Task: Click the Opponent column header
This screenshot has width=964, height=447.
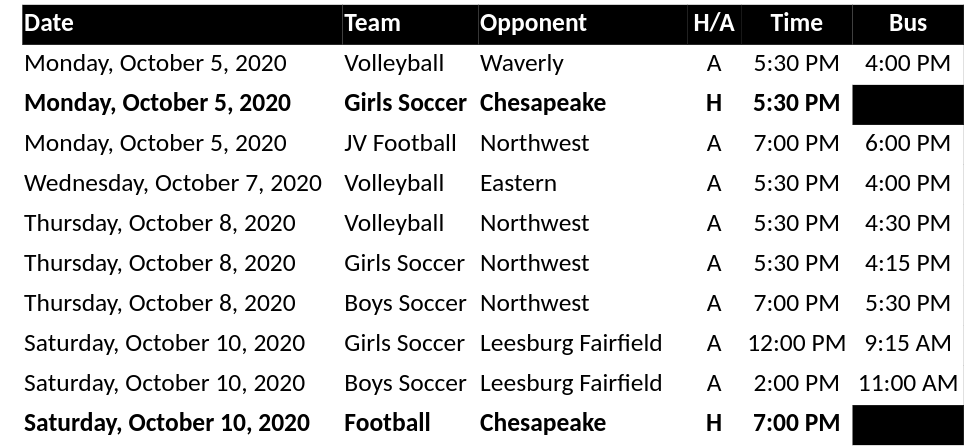Action: click(533, 23)
